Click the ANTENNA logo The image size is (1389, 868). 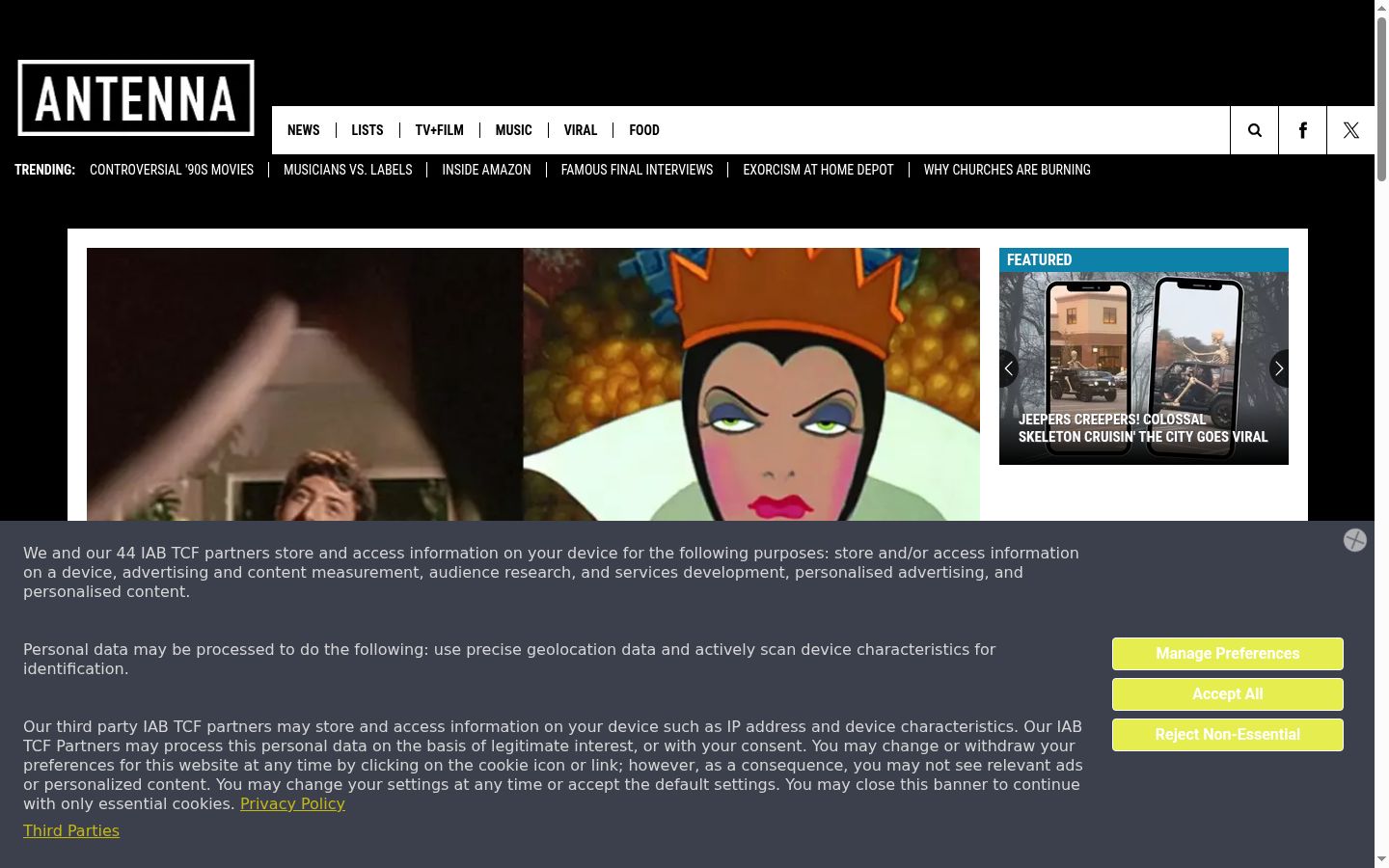pos(136,98)
